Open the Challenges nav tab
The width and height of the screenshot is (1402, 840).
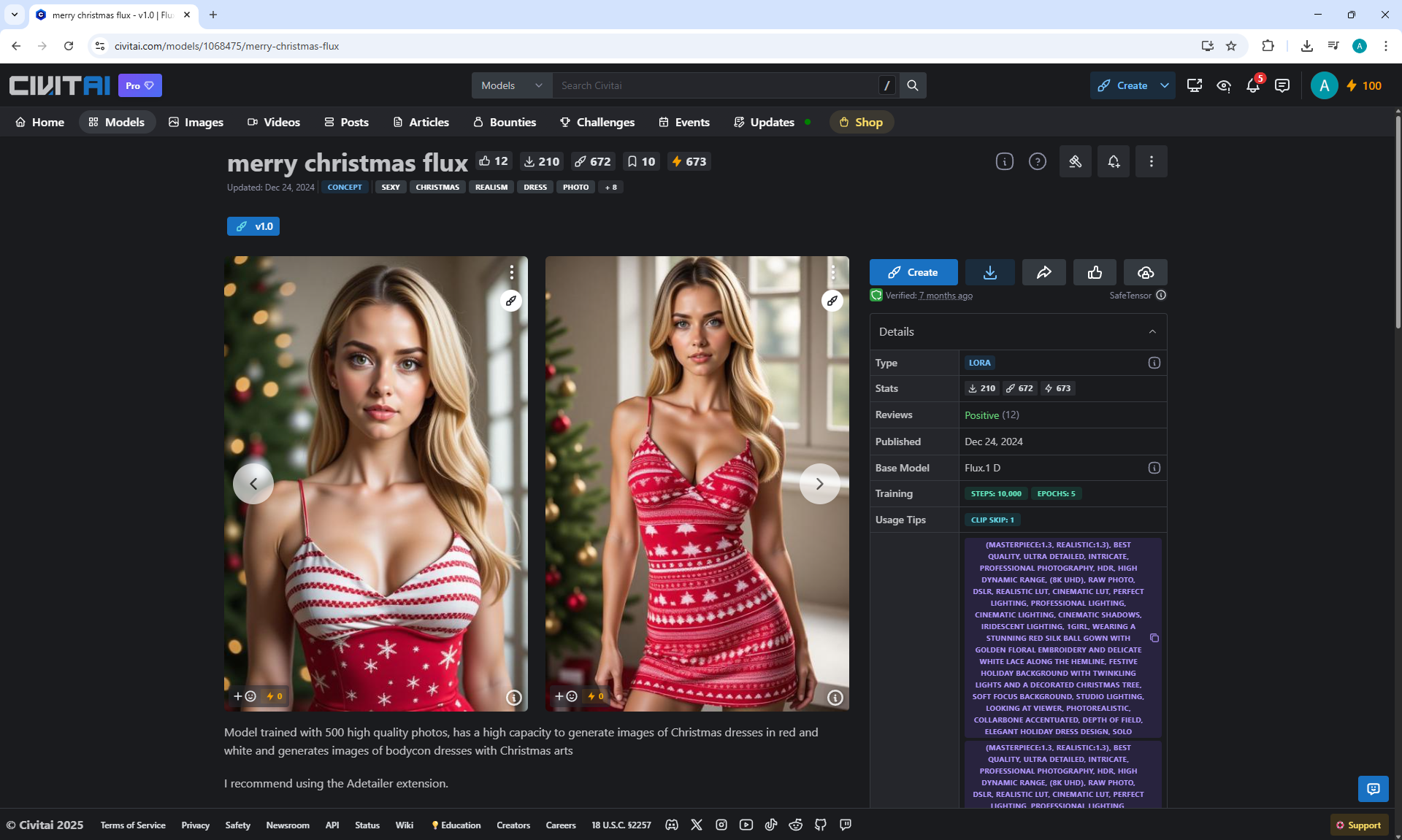tap(597, 122)
